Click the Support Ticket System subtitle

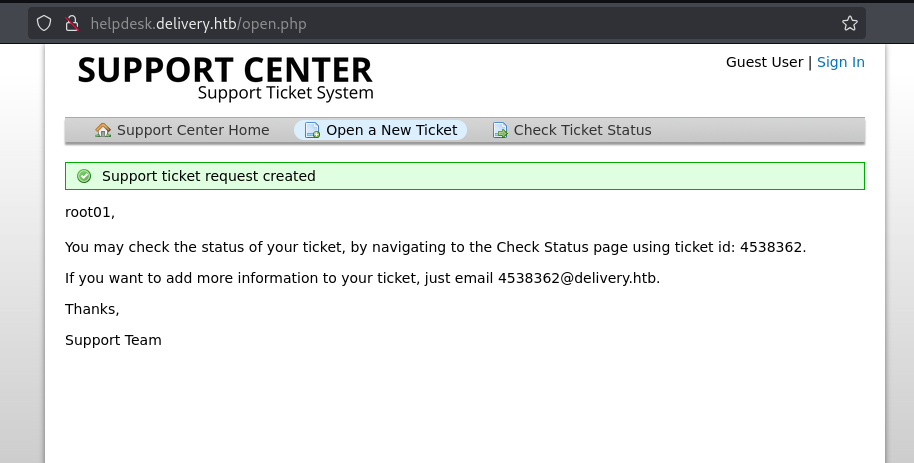286,93
